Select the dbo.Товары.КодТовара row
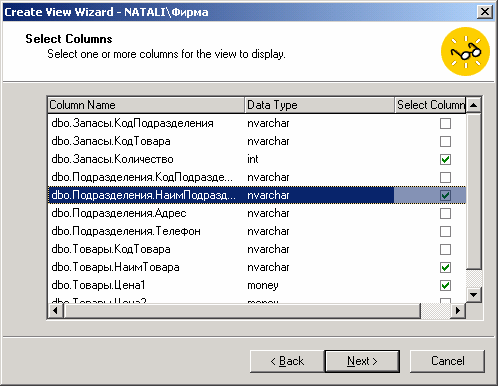The width and height of the screenshot is (498, 386). pyautogui.click(x=257, y=249)
